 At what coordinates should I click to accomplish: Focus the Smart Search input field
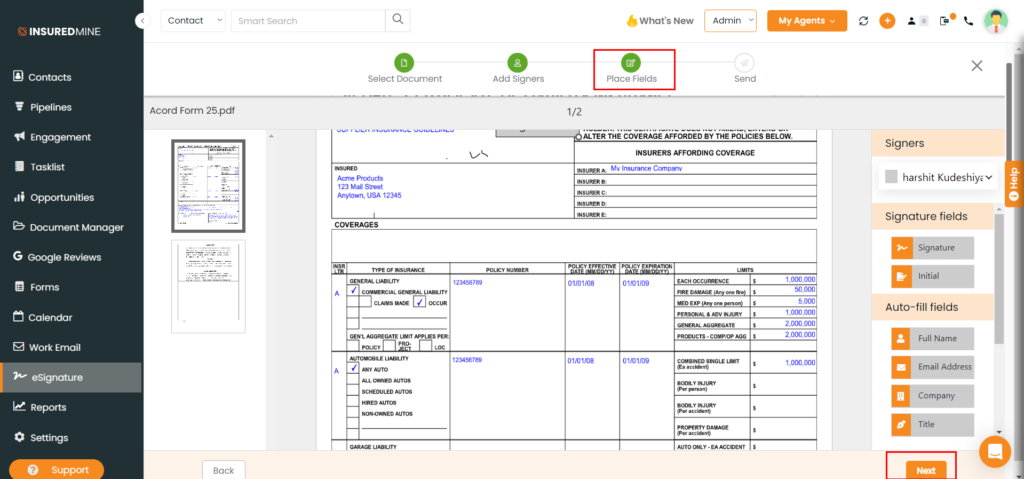tap(308, 21)
